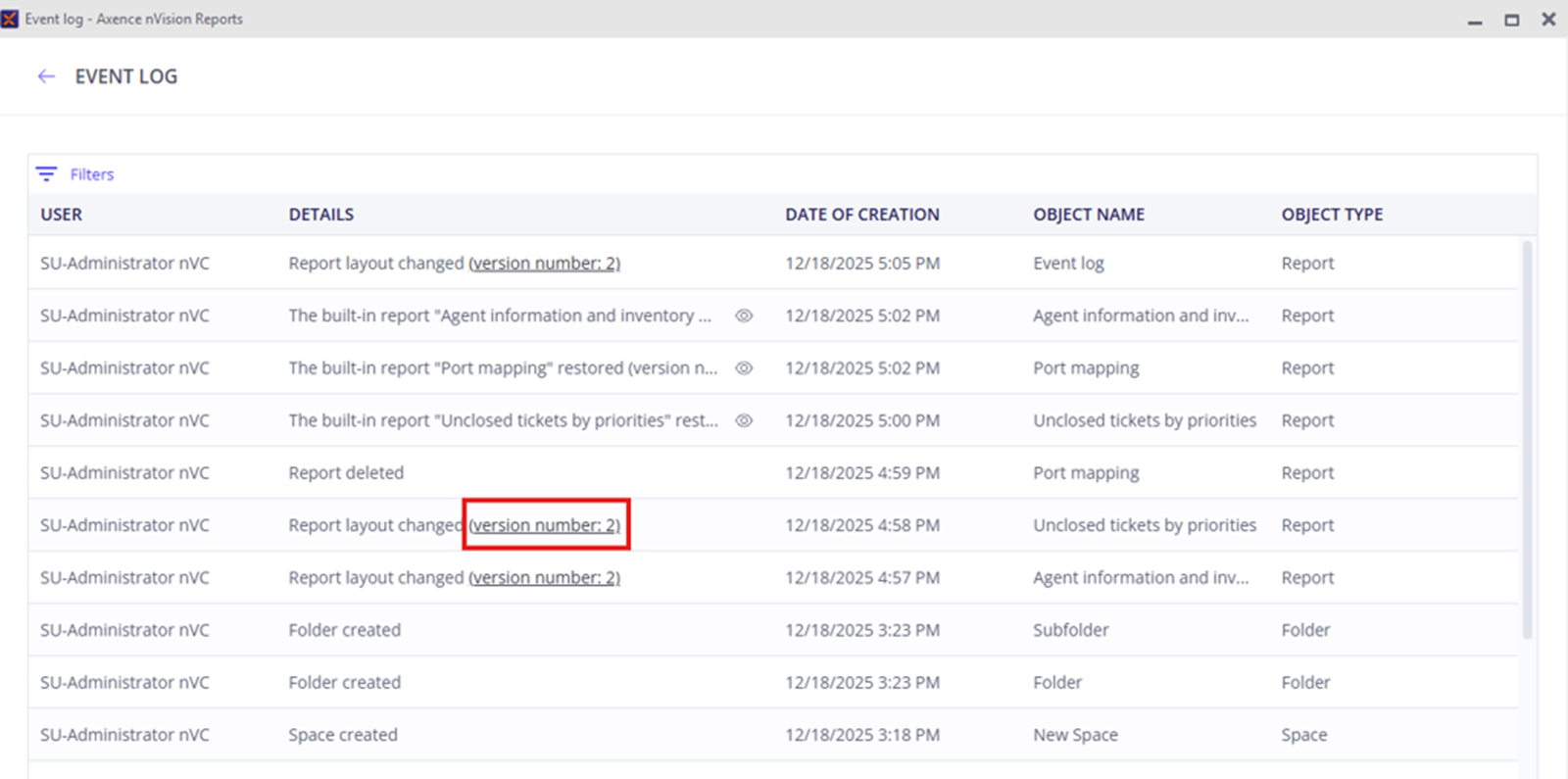Select the Space created row
Image resolution: width=1568 pixels, height=779 pixels.
pyautogui.click(x=343, y=735)
